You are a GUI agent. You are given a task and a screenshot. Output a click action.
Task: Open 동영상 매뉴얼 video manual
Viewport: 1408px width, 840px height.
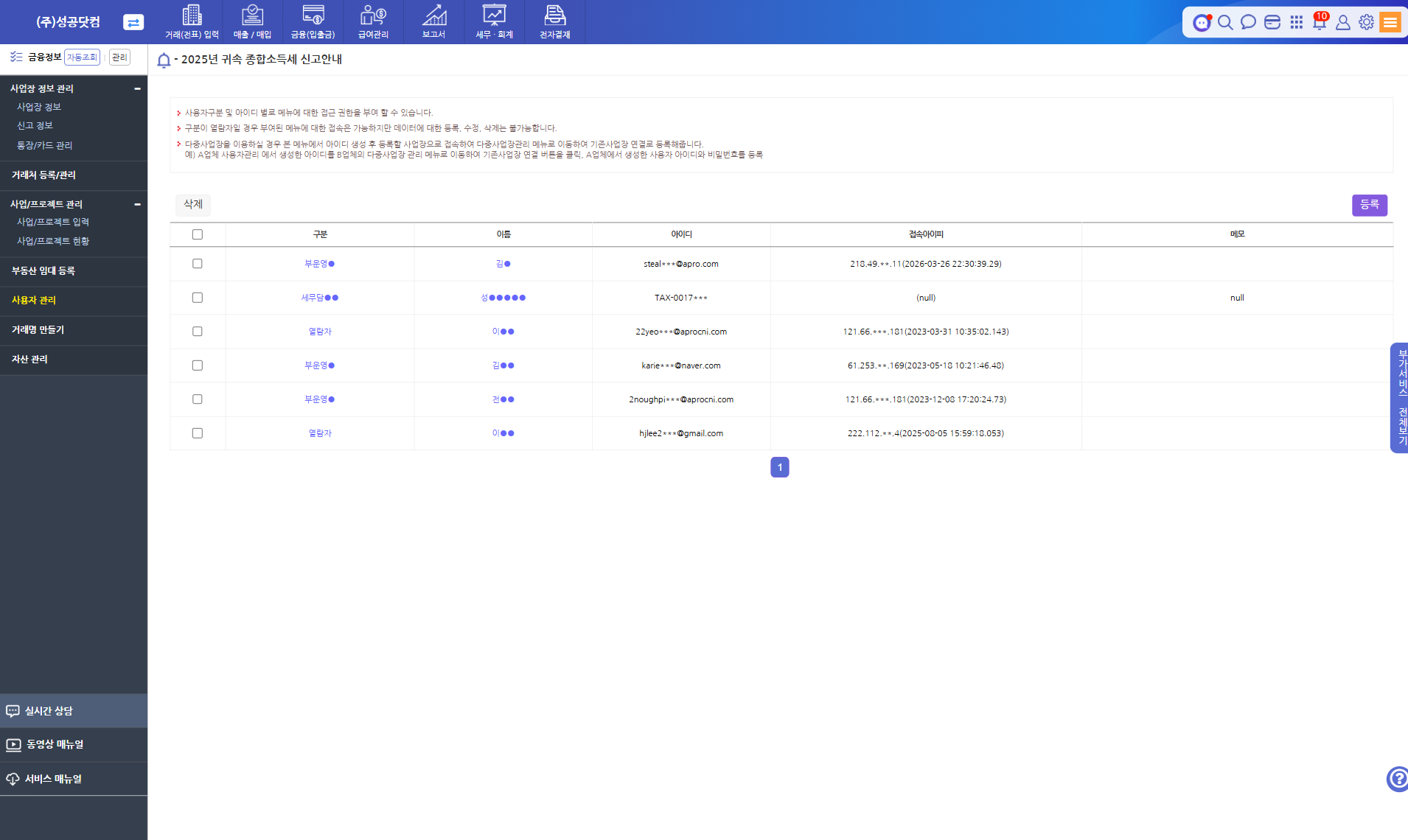[74, 745]
